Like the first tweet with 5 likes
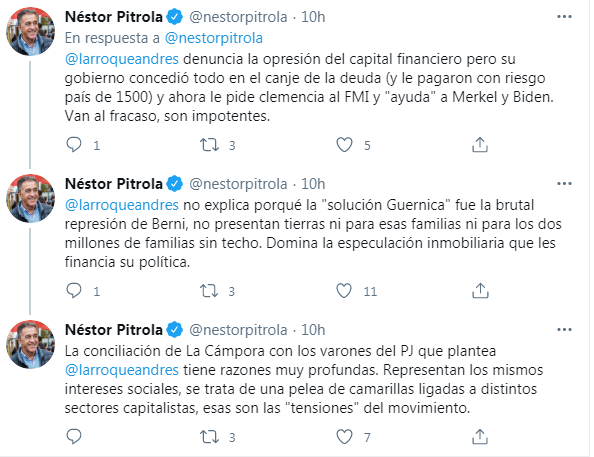 tap(344, 145)
